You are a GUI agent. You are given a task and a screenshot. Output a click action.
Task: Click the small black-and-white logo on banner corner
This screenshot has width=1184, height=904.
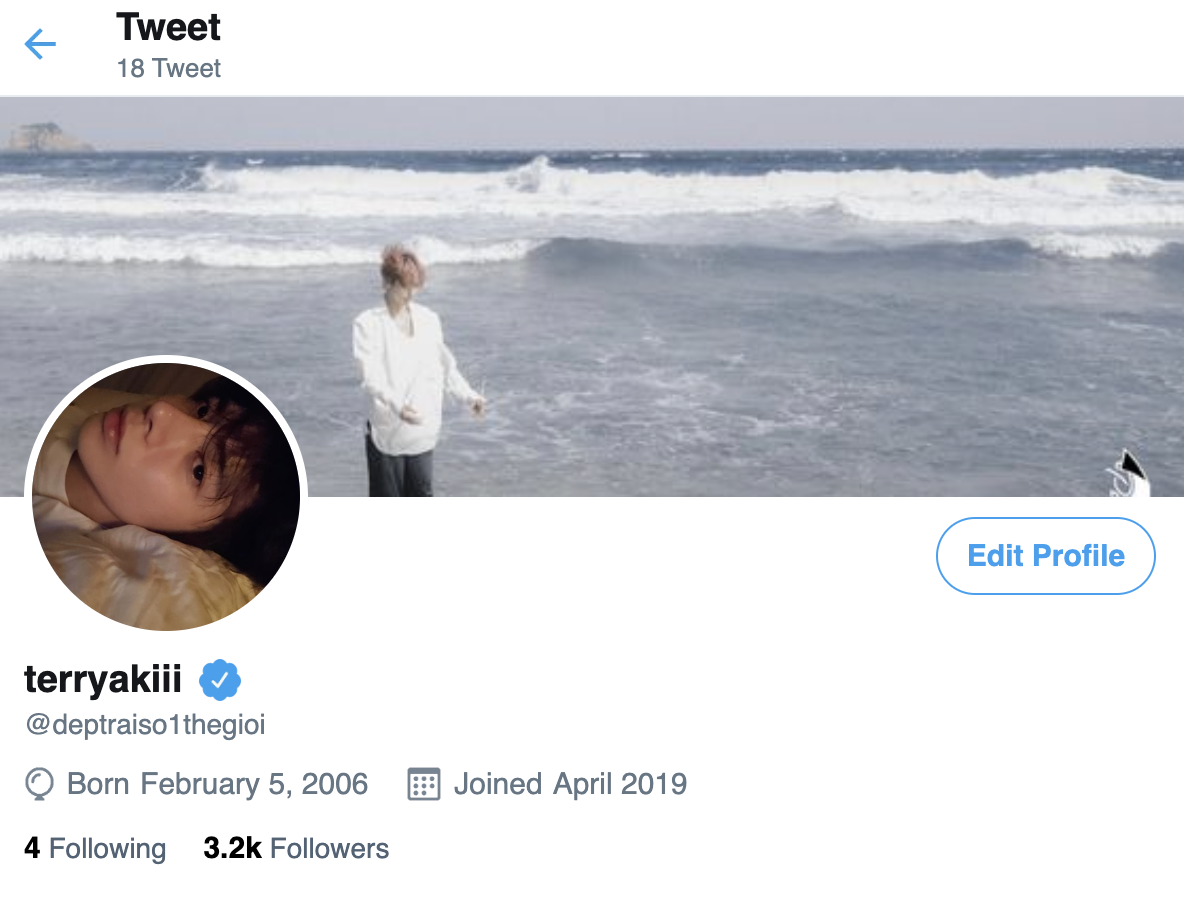(x=1129, y=474)
